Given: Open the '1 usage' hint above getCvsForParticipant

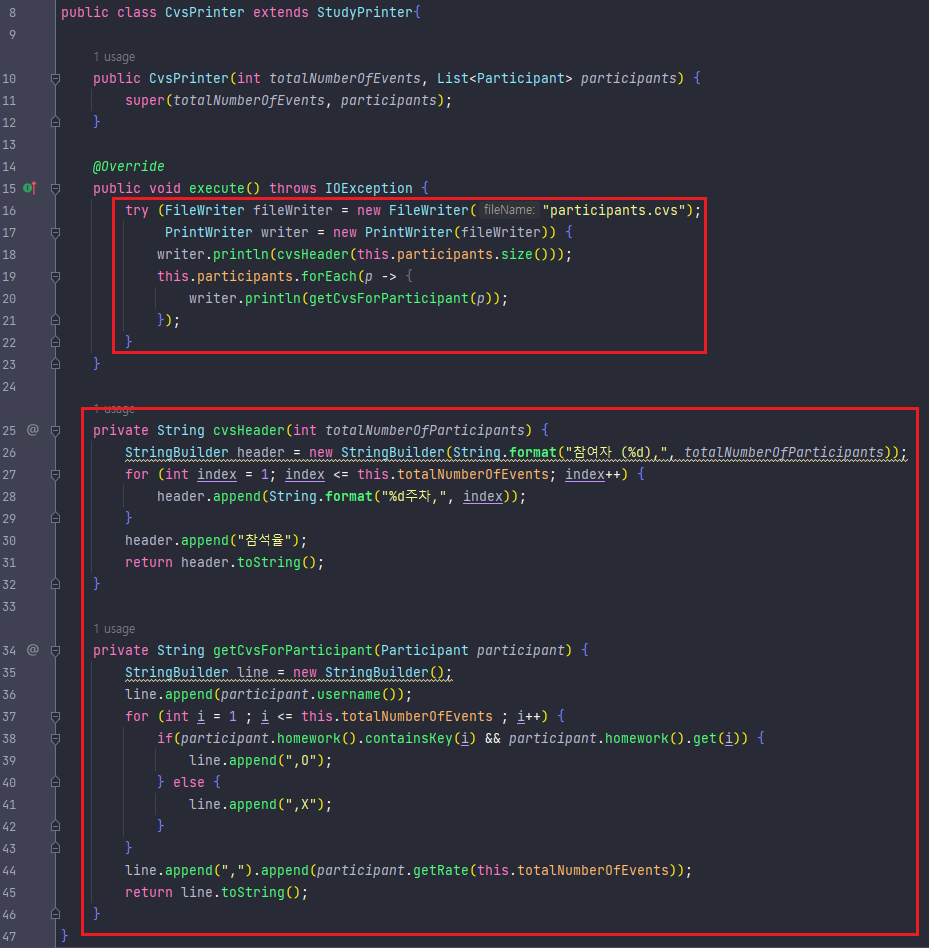Looking at the screenshot, I should pyautogui.click(x=114, y=629).
